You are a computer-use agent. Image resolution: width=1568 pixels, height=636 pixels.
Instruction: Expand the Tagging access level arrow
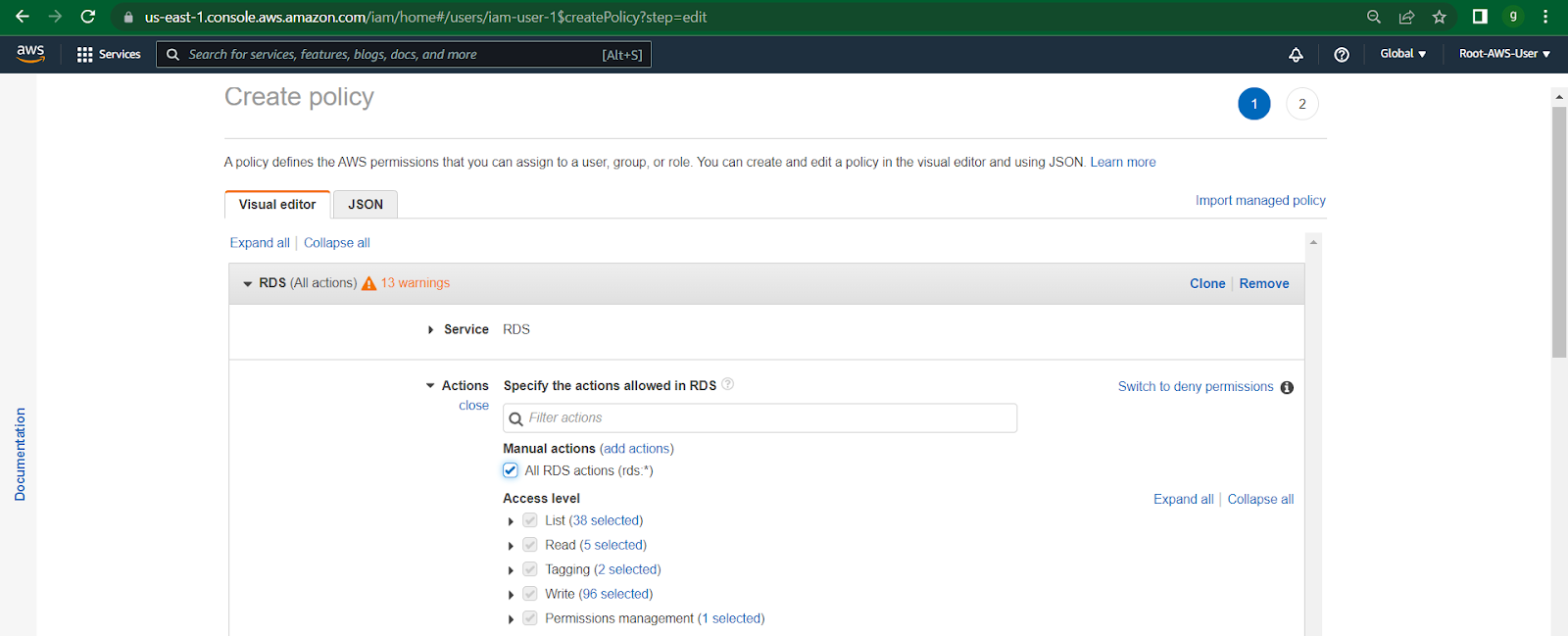(511, 570)
